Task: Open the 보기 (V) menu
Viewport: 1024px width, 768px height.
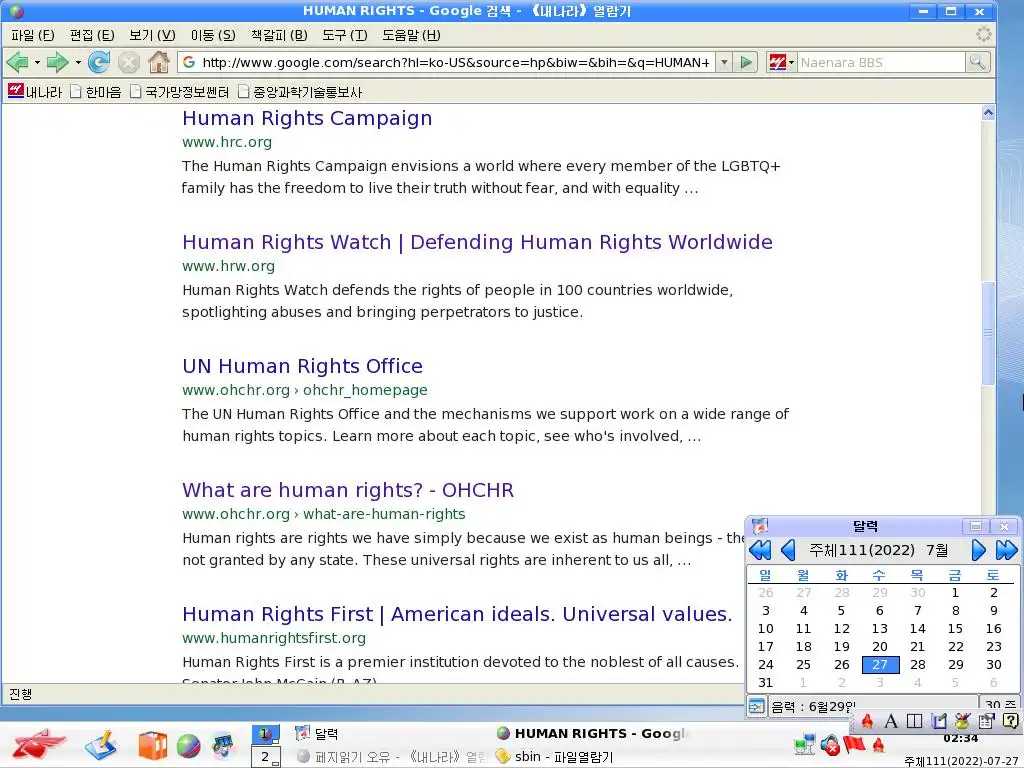Action: [x=152, y=35]
